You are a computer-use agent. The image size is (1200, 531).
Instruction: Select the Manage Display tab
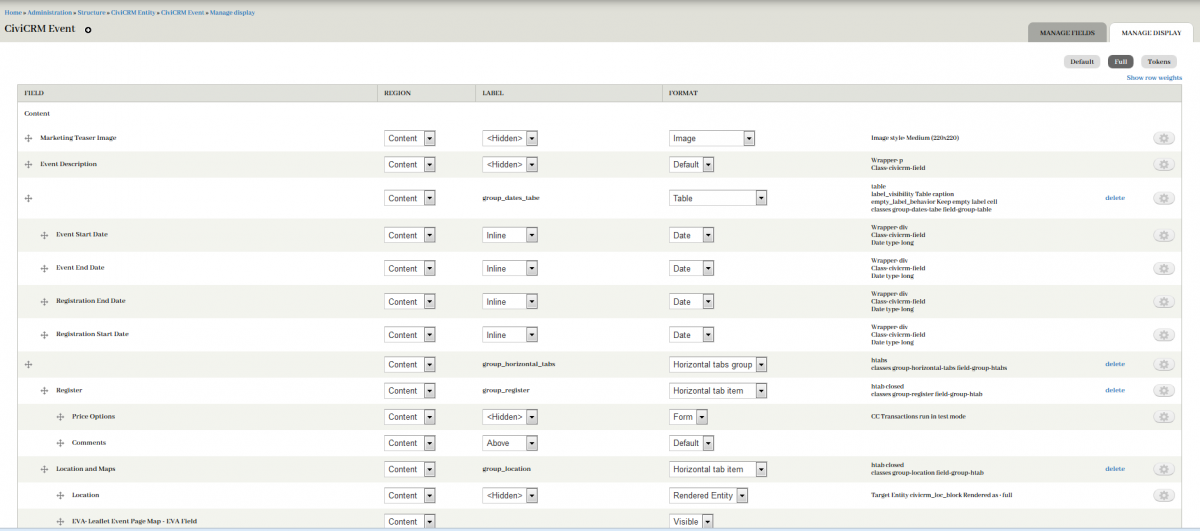point(1152,33)
